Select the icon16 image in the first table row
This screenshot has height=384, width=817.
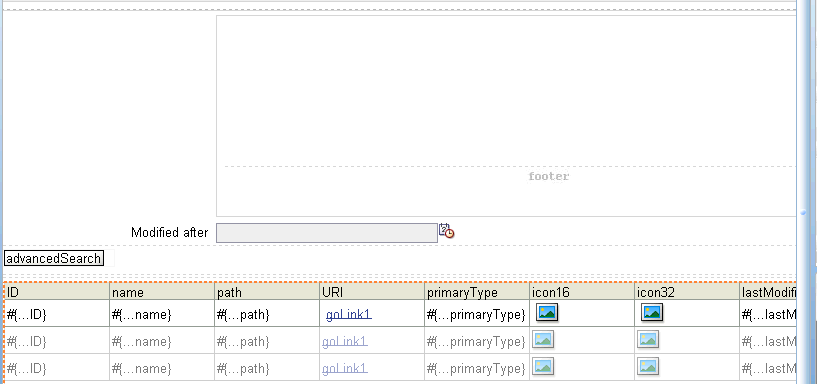[547, 313]
